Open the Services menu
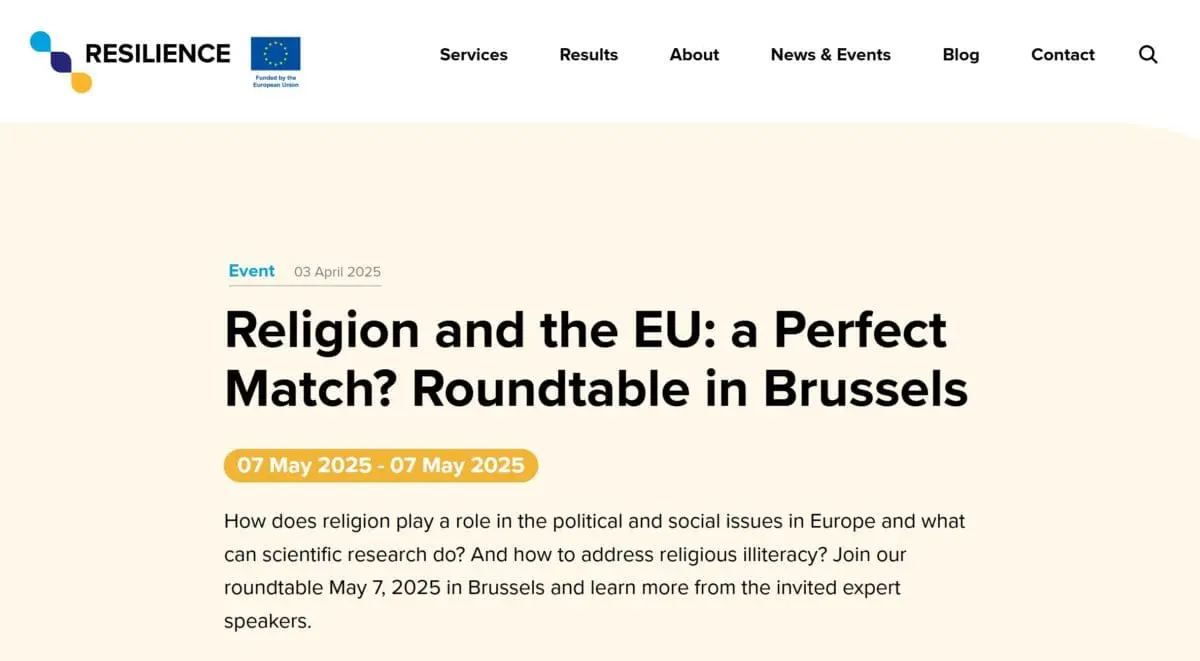Image resolution: width=1200 pixels, height=661 pixels. pyautogui.click(x=473, y=55)
